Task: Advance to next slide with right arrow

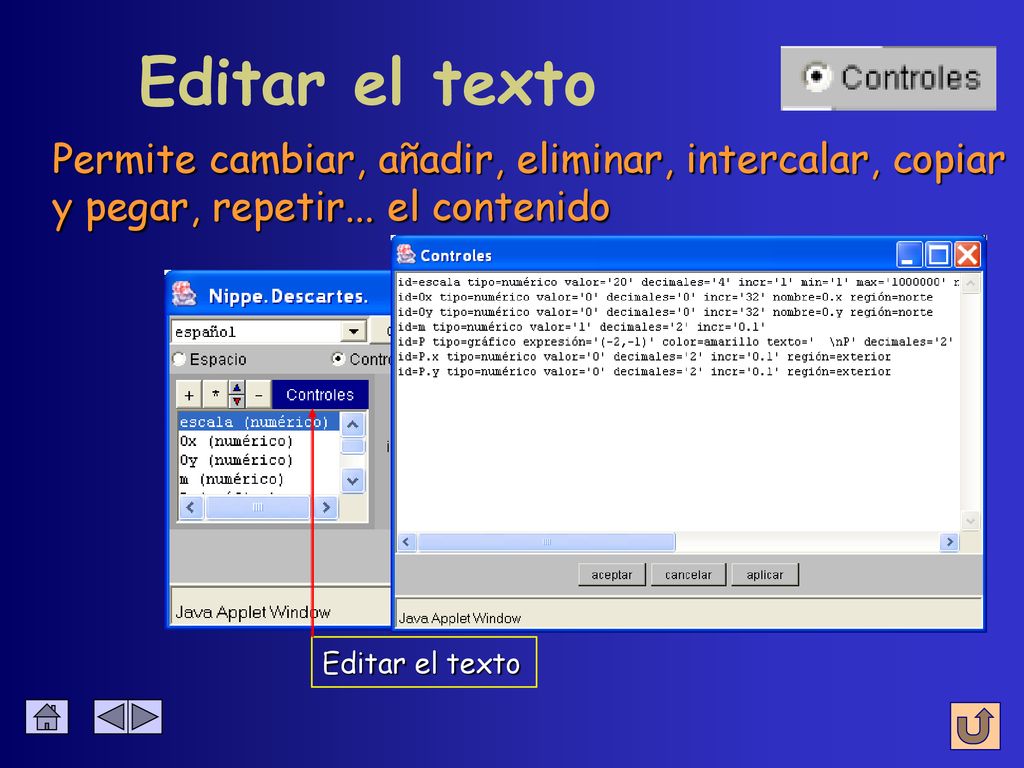Action: pos(145,716)
